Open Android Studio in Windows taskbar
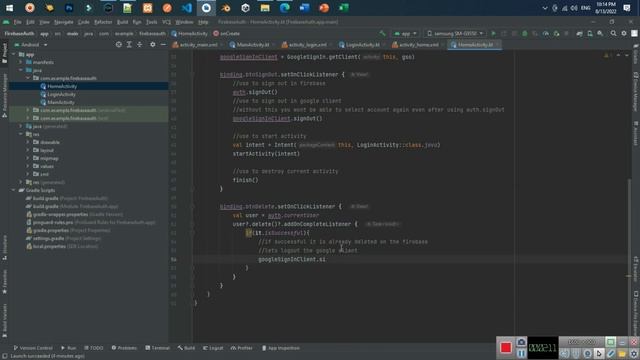Viewport: 640px width, 360px height. pos(207,8)
